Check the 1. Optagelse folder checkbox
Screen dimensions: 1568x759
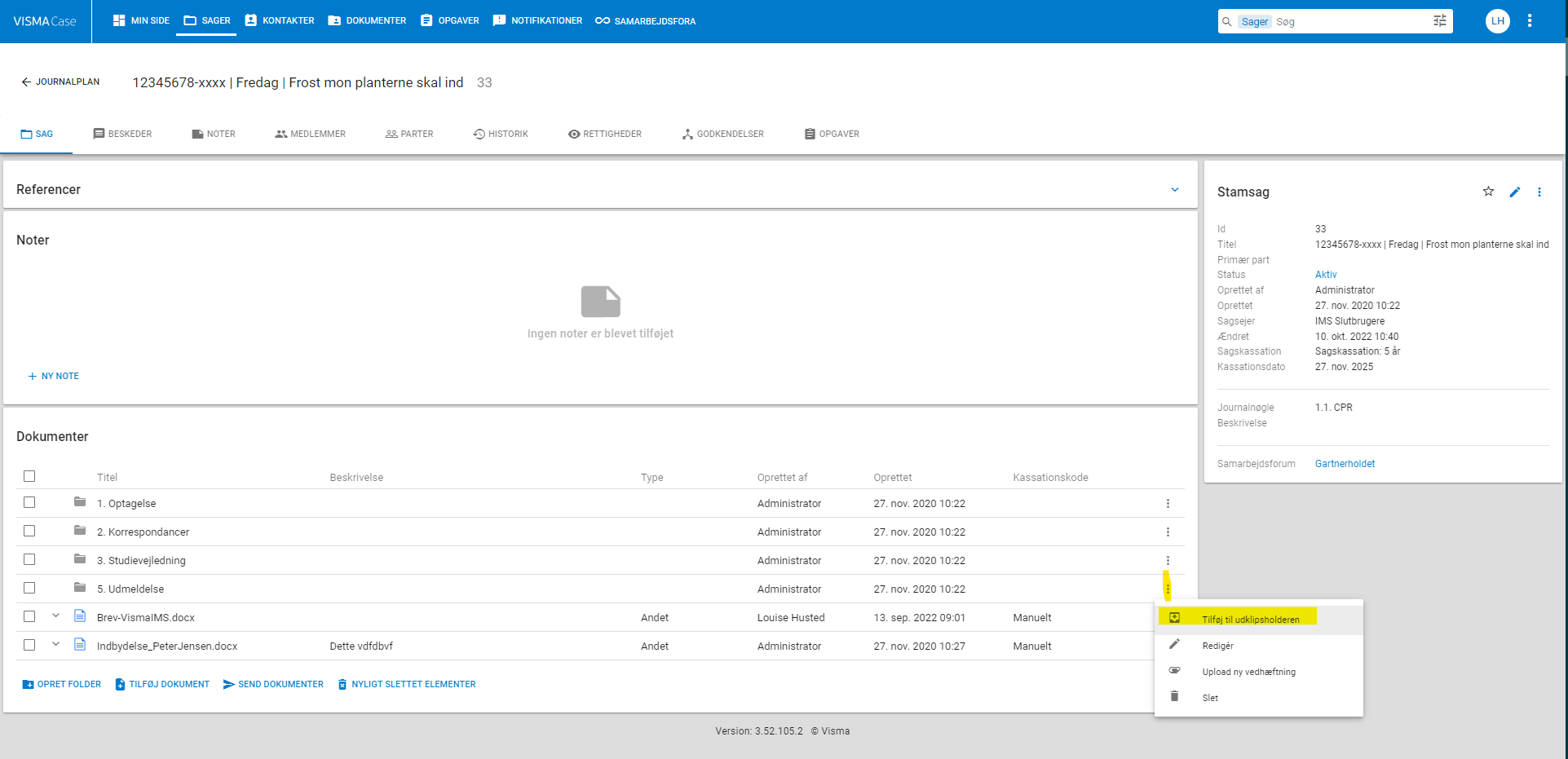pyautogui.click(x=29, y=502)
